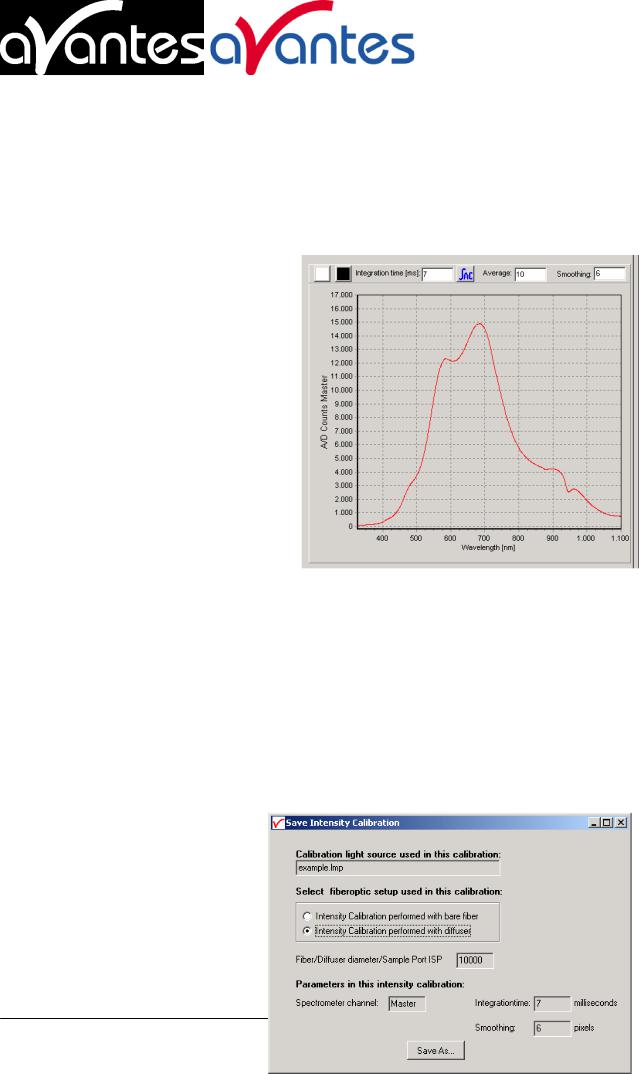Click the Integrationtime milliseconds field in dialog
Screen dimensions: 639x1074
(x=552, y=1003)
